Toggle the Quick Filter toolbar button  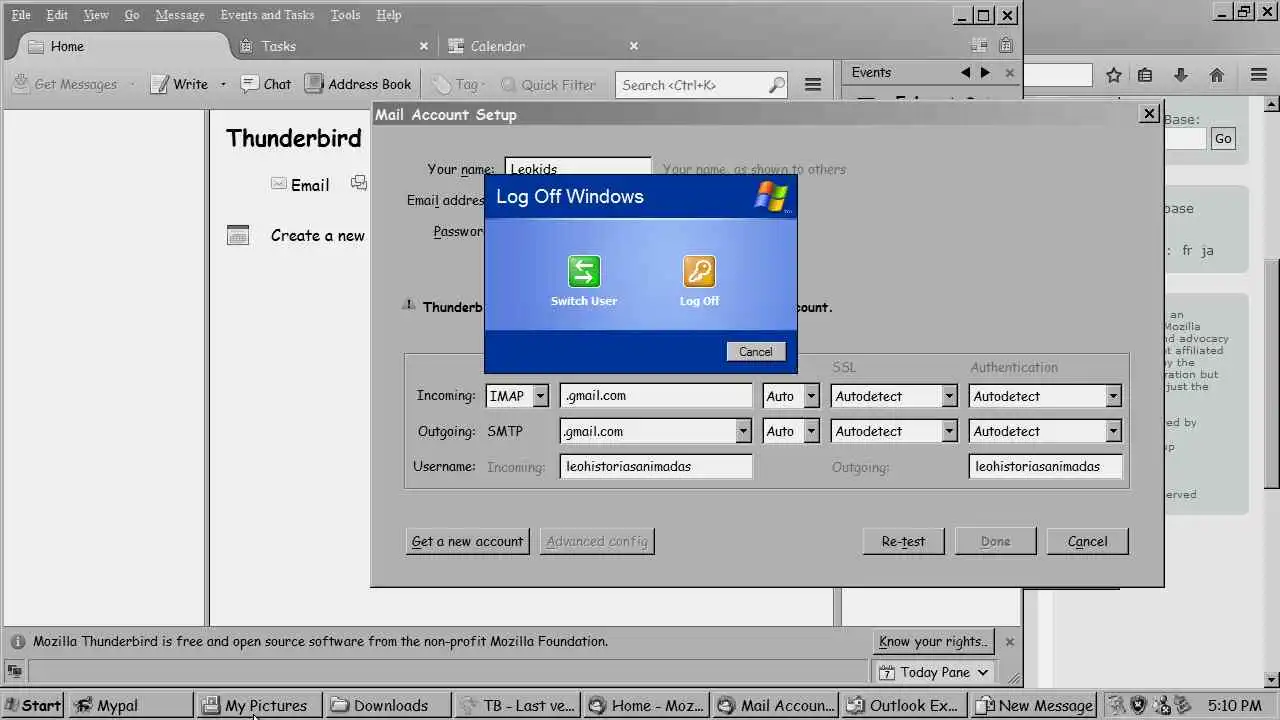click(548, 84)
